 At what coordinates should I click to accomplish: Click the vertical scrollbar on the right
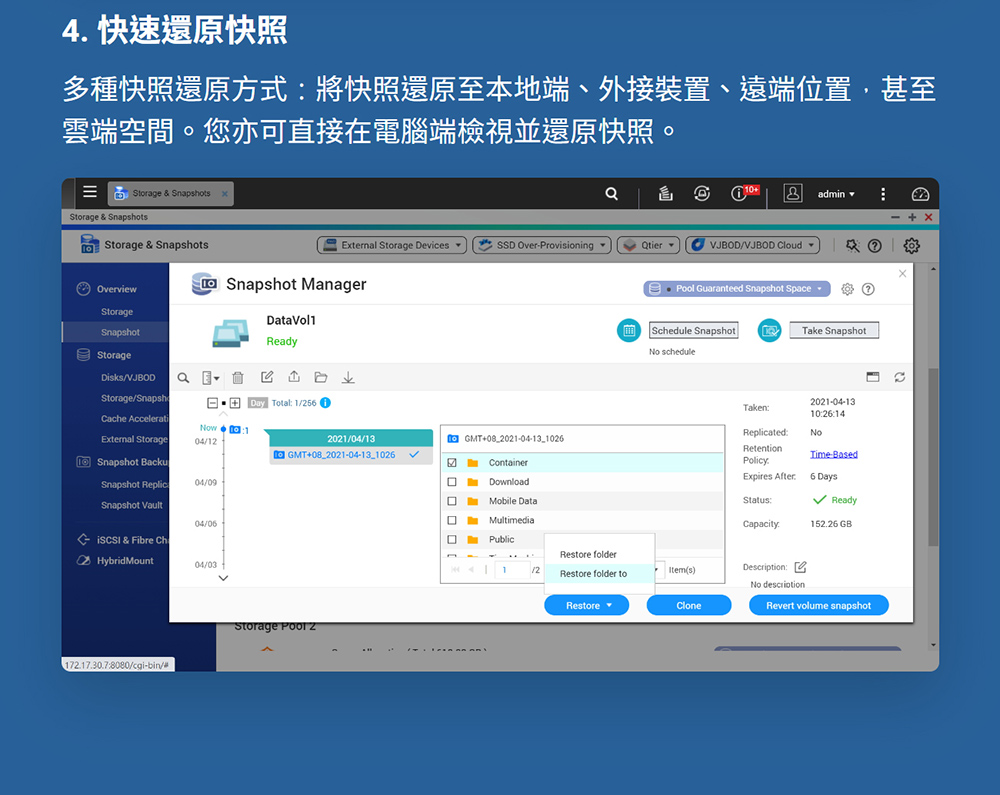point(933,456)
